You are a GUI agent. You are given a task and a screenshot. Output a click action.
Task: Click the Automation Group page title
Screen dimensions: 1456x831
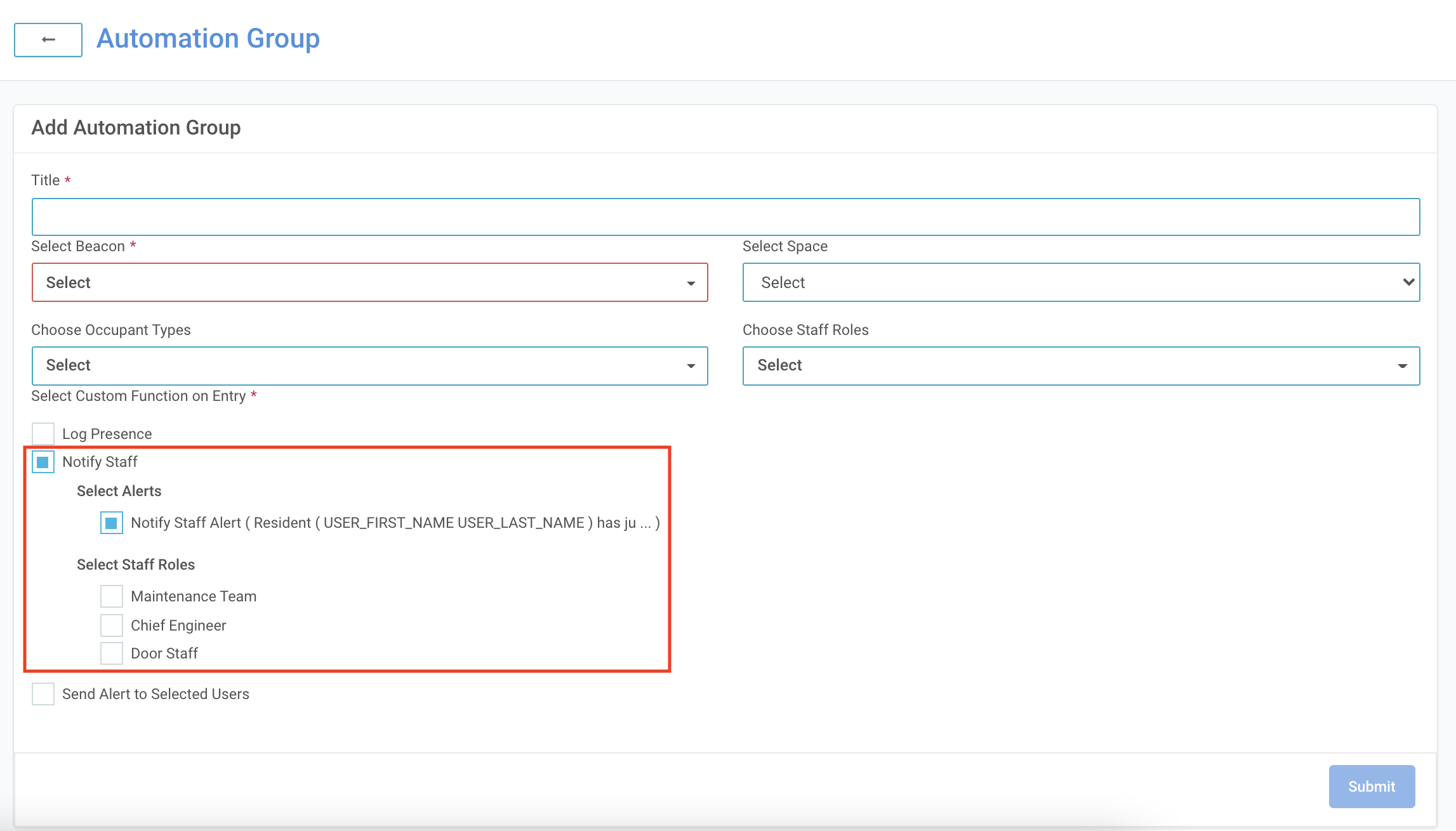click(208, 39)
